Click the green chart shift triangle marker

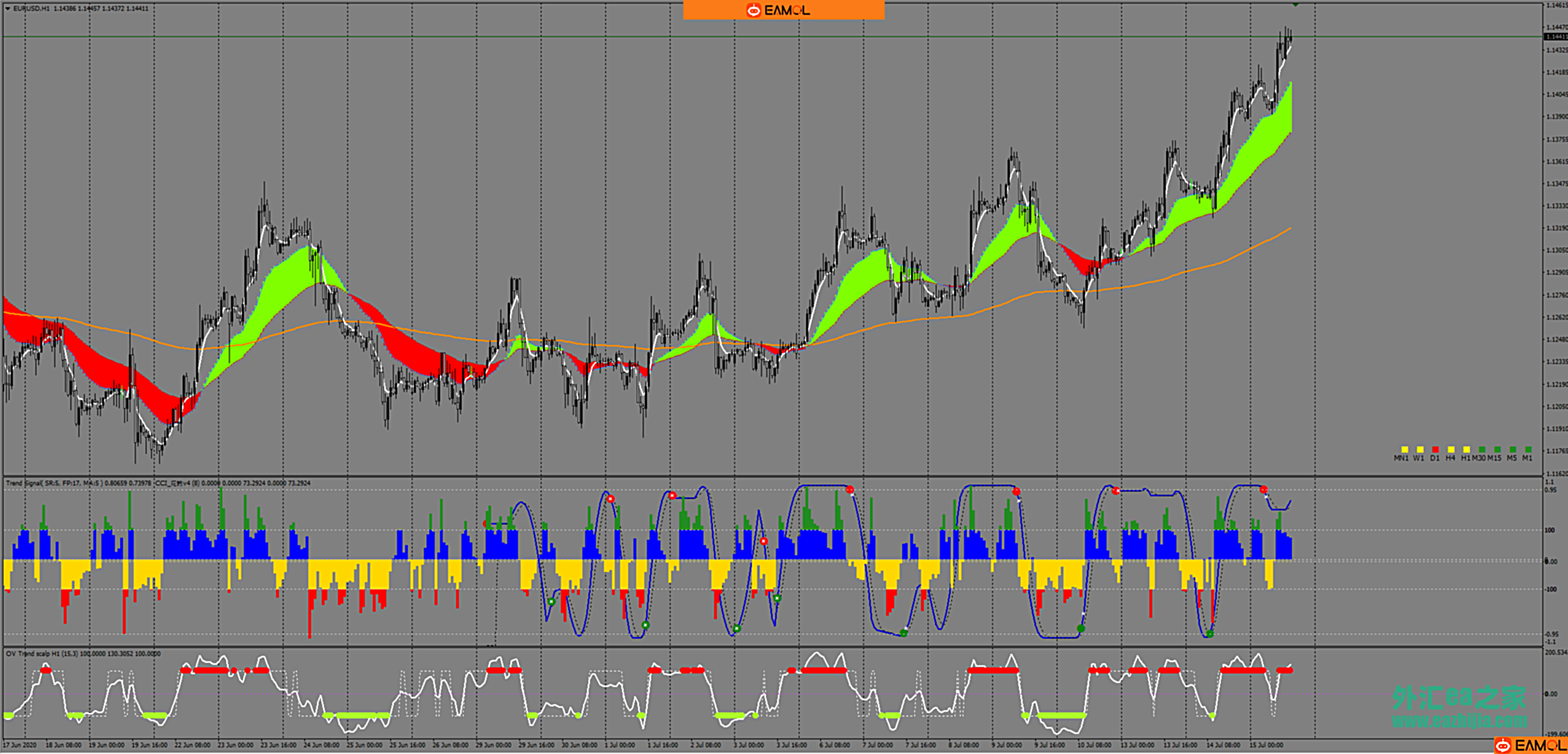coord(1295,5)
